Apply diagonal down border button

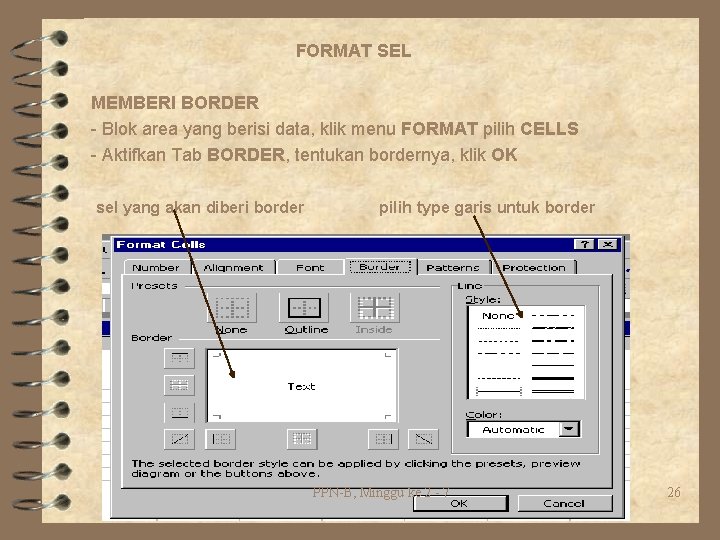tap(423, 439)
